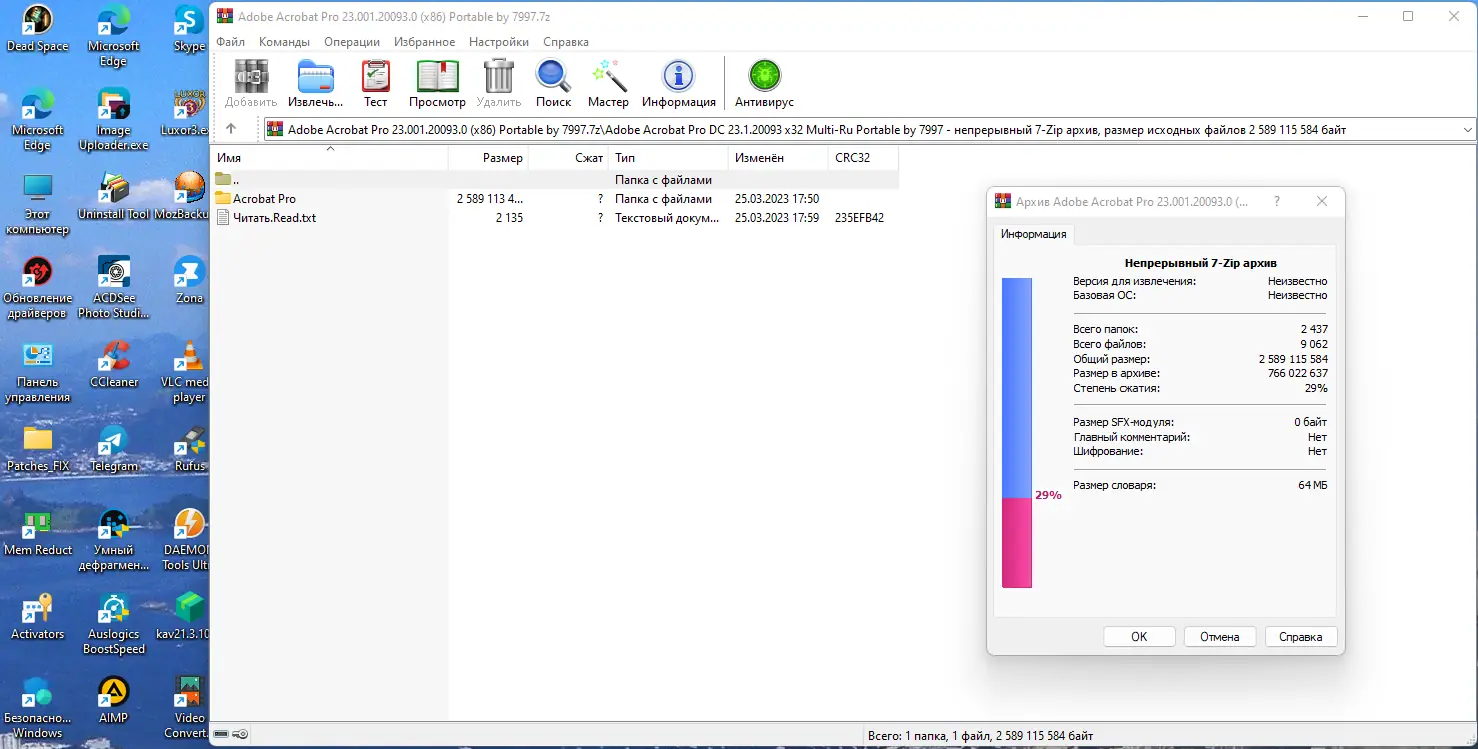Click the Добавить toolbar icon
The image size is (1478, 749).
pos(251,77)
